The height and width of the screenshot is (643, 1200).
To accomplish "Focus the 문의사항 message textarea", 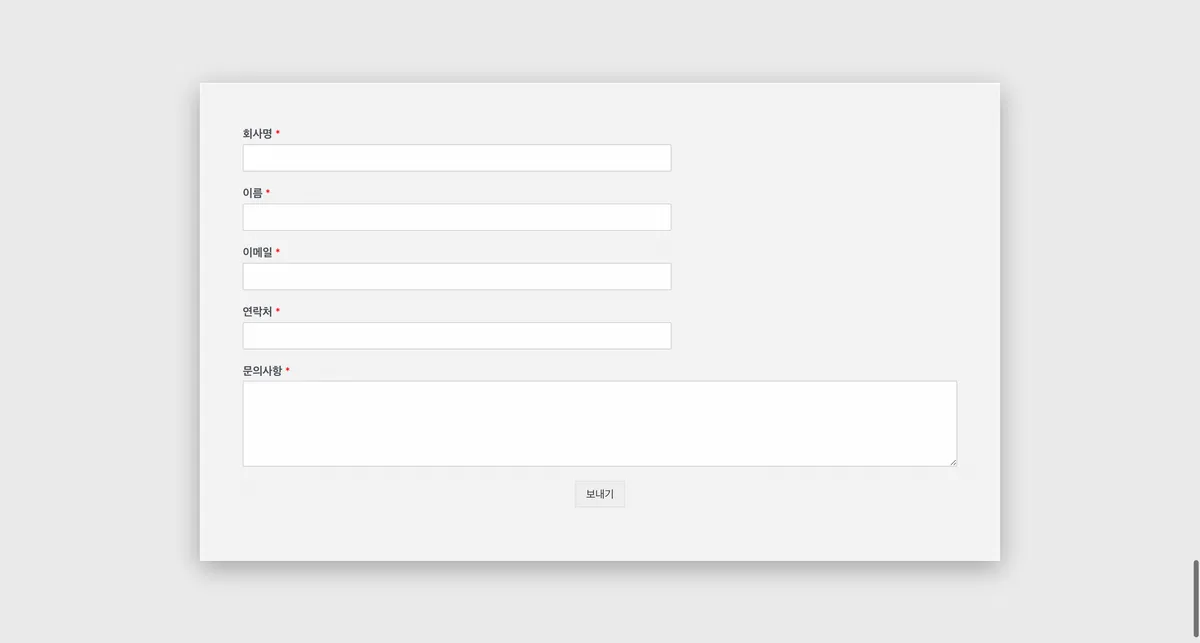I will tap(599, 423).
